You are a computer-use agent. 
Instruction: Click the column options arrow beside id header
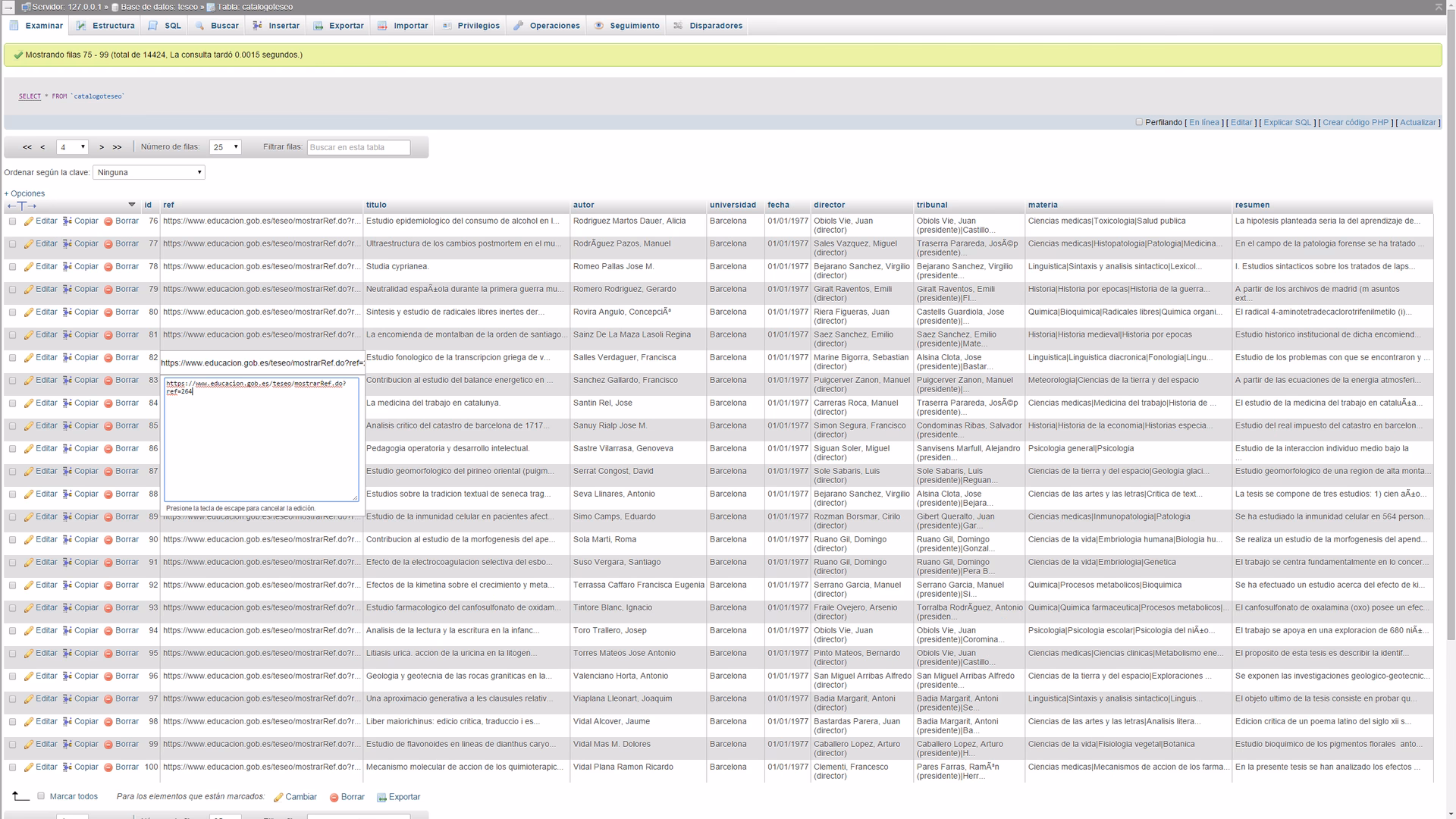click(132, 205)
